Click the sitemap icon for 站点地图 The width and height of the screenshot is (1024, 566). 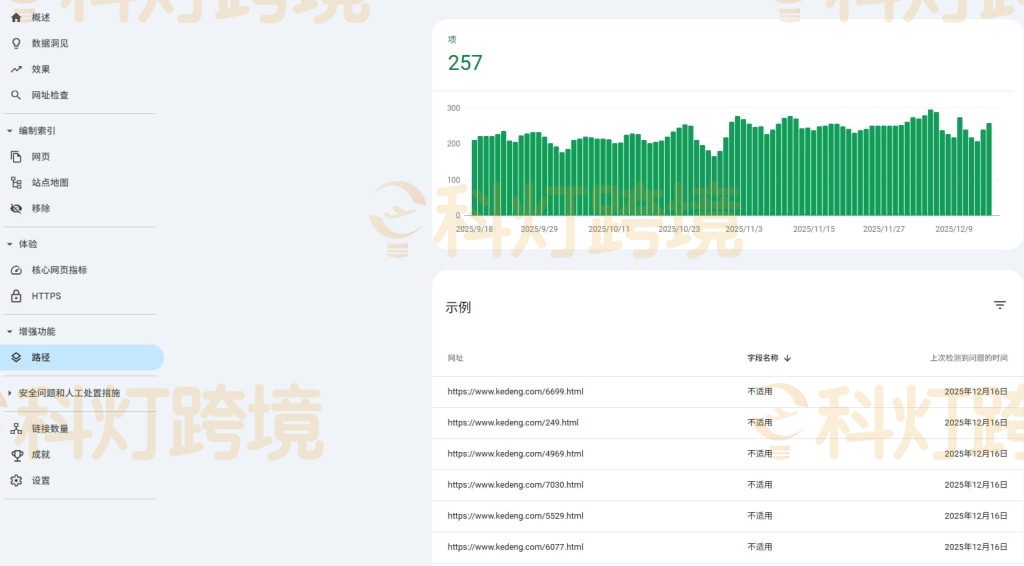click(16, 183)
